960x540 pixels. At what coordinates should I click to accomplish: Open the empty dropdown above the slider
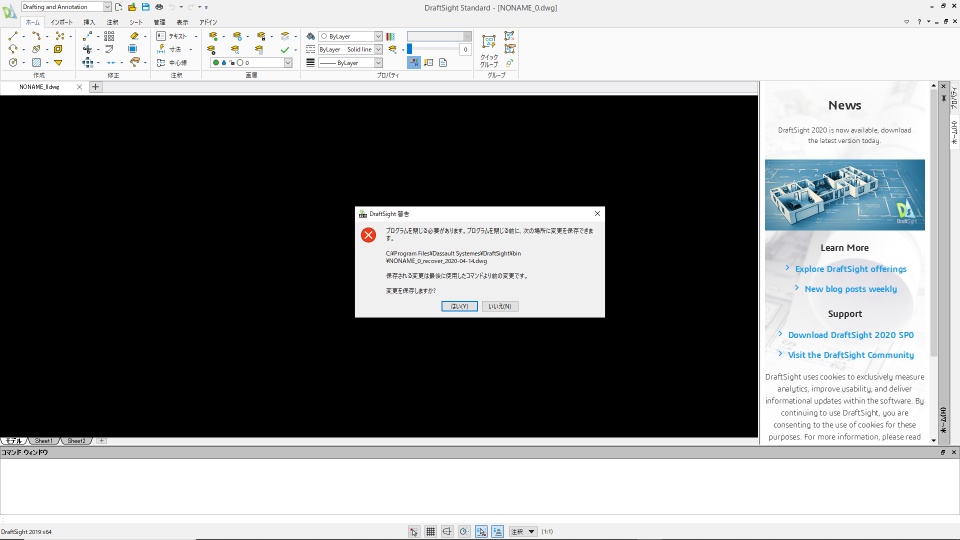[x=439, y=37]
